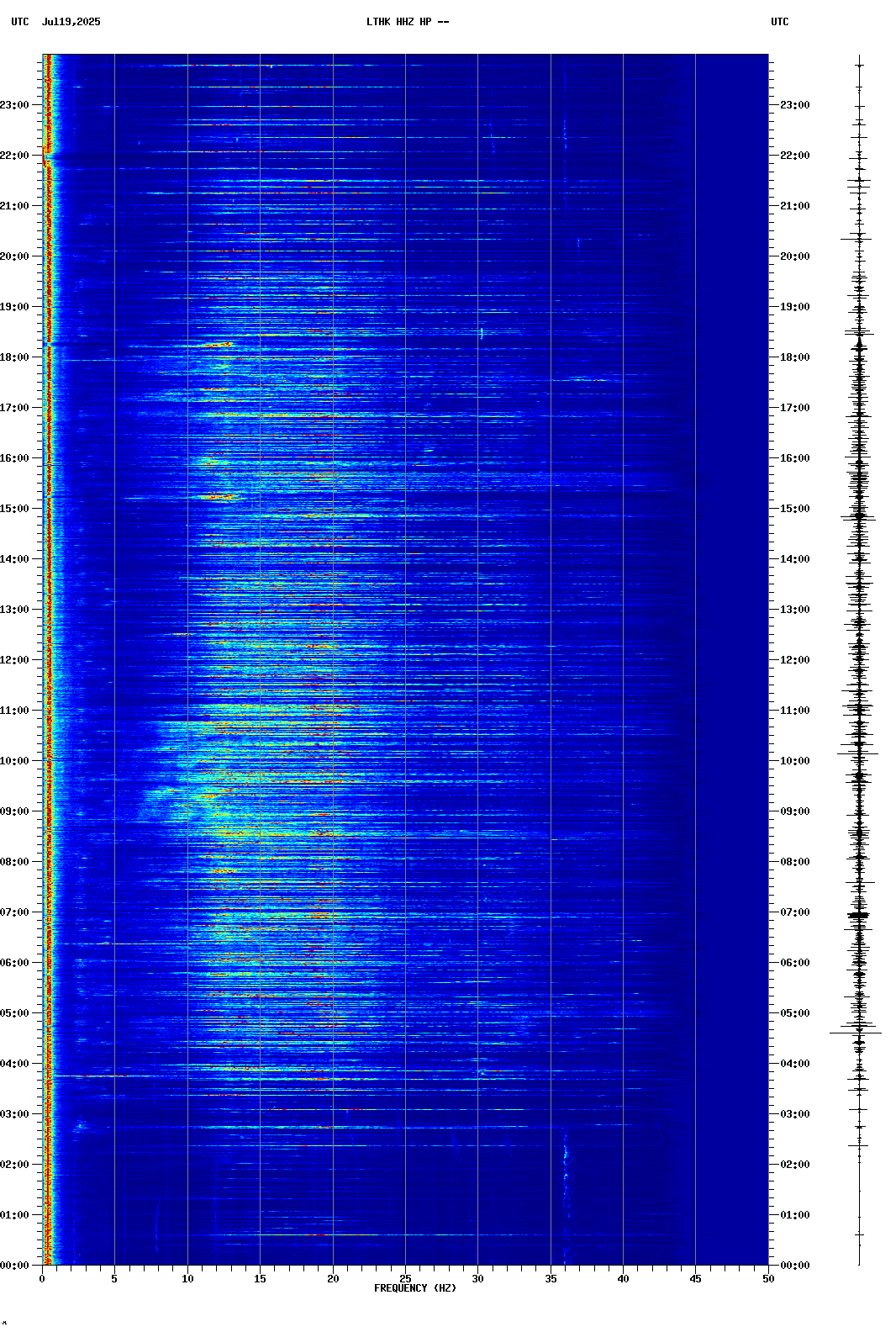Click the right-side 15:00 time label
Image resolution: width=896 pixels, height=1332 pixels.
click(x=795, y=509)
